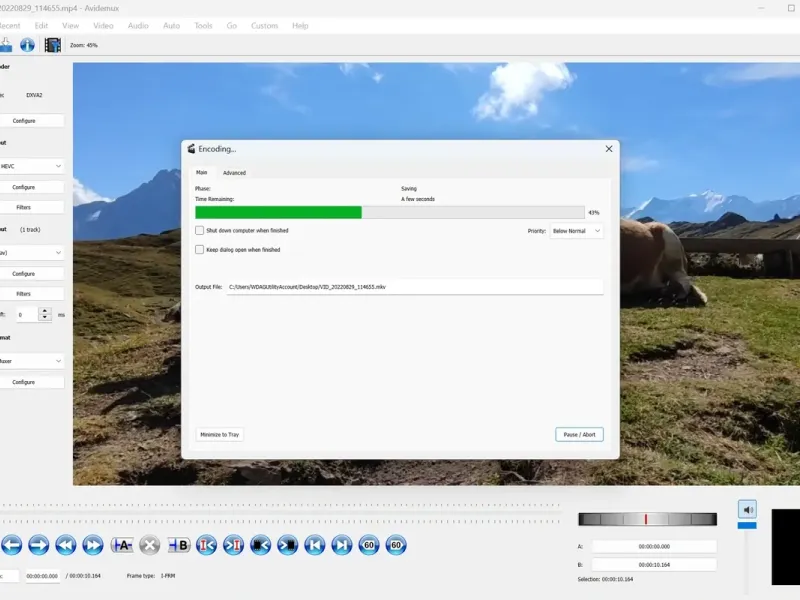Seek to next black frame

287,545
